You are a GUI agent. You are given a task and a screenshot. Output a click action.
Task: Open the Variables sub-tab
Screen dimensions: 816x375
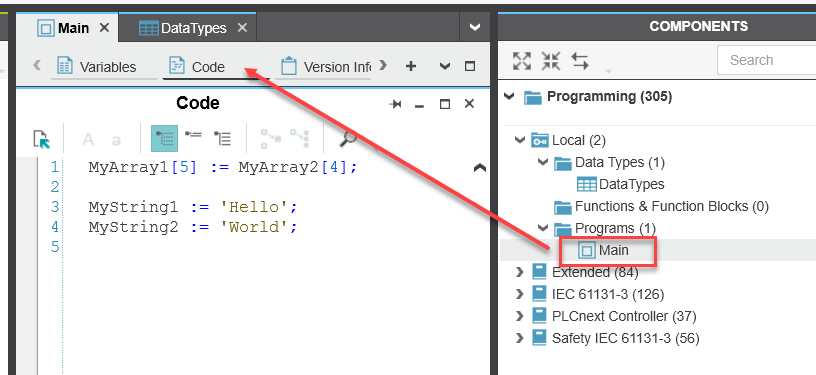click(104, 67)
